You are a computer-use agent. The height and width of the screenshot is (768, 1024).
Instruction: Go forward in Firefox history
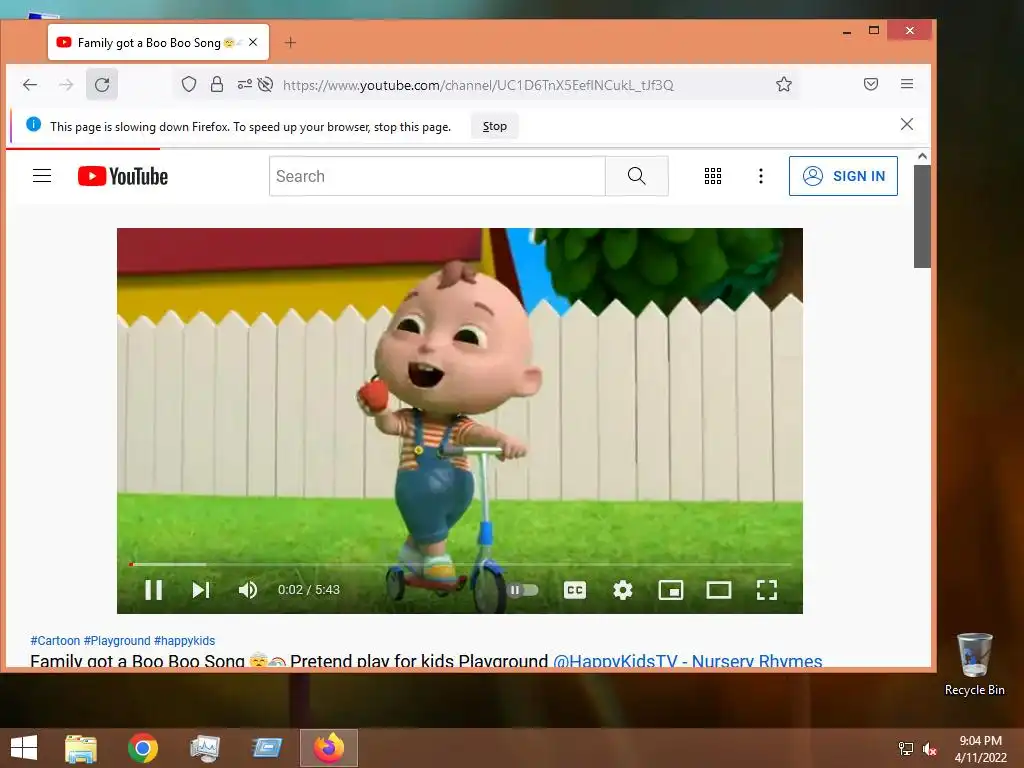66,84
